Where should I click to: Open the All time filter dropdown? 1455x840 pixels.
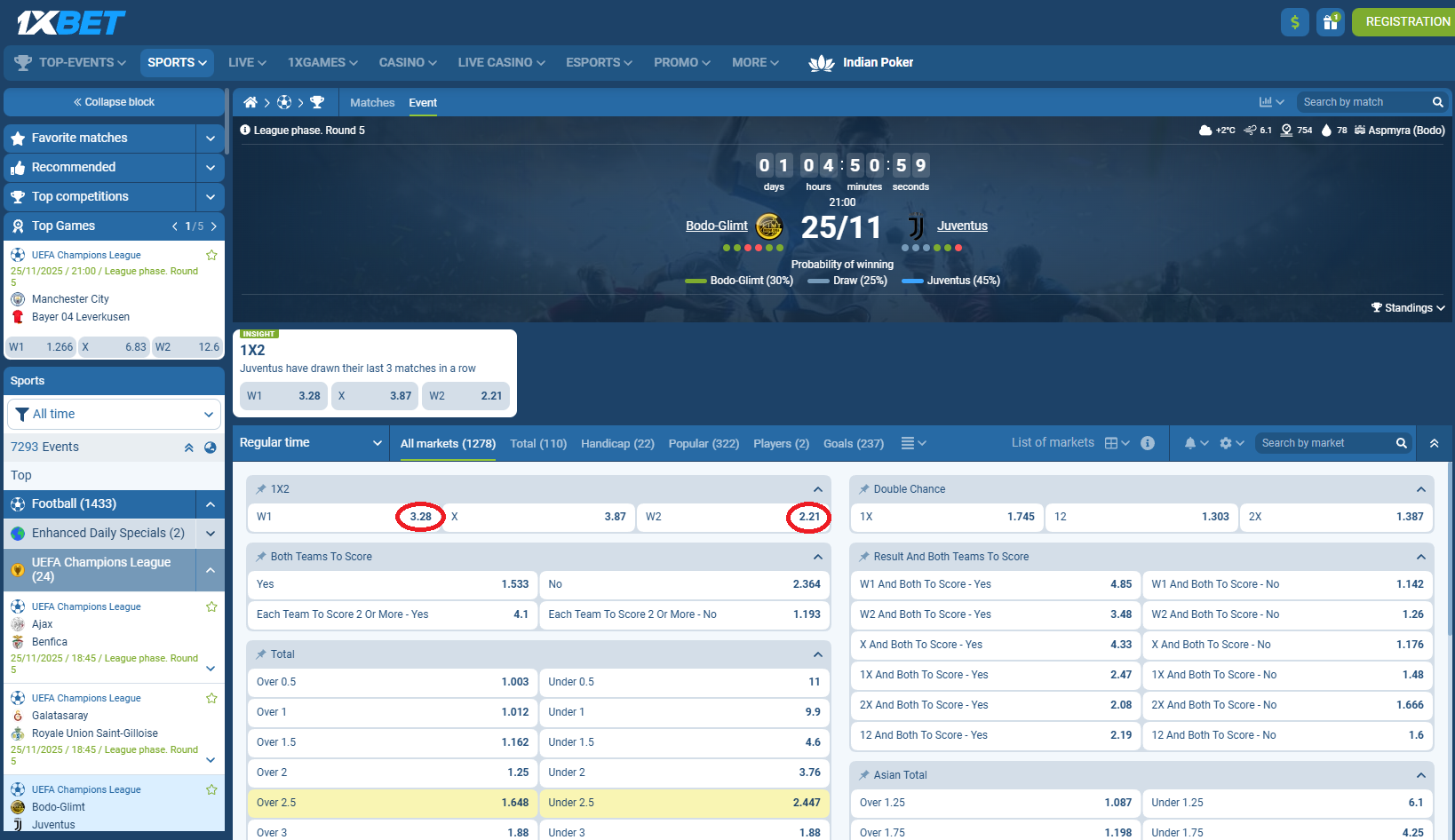tap(114, 414)
